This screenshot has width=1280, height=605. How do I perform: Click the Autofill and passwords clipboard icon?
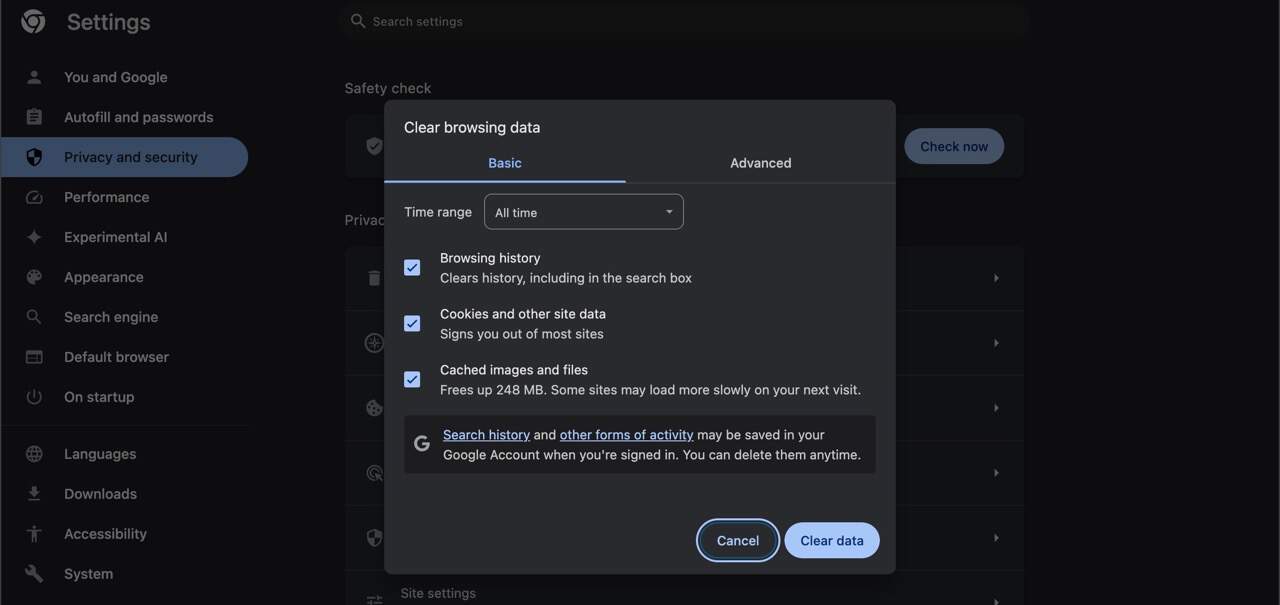point(34,117)
